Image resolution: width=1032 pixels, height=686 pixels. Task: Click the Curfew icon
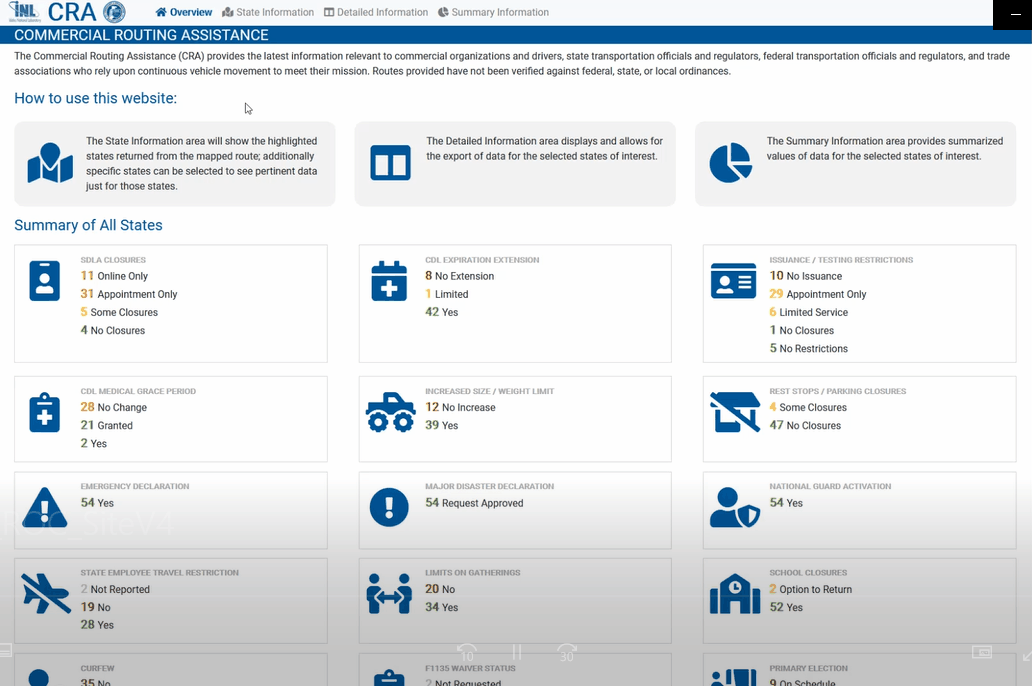coord(39,677)
